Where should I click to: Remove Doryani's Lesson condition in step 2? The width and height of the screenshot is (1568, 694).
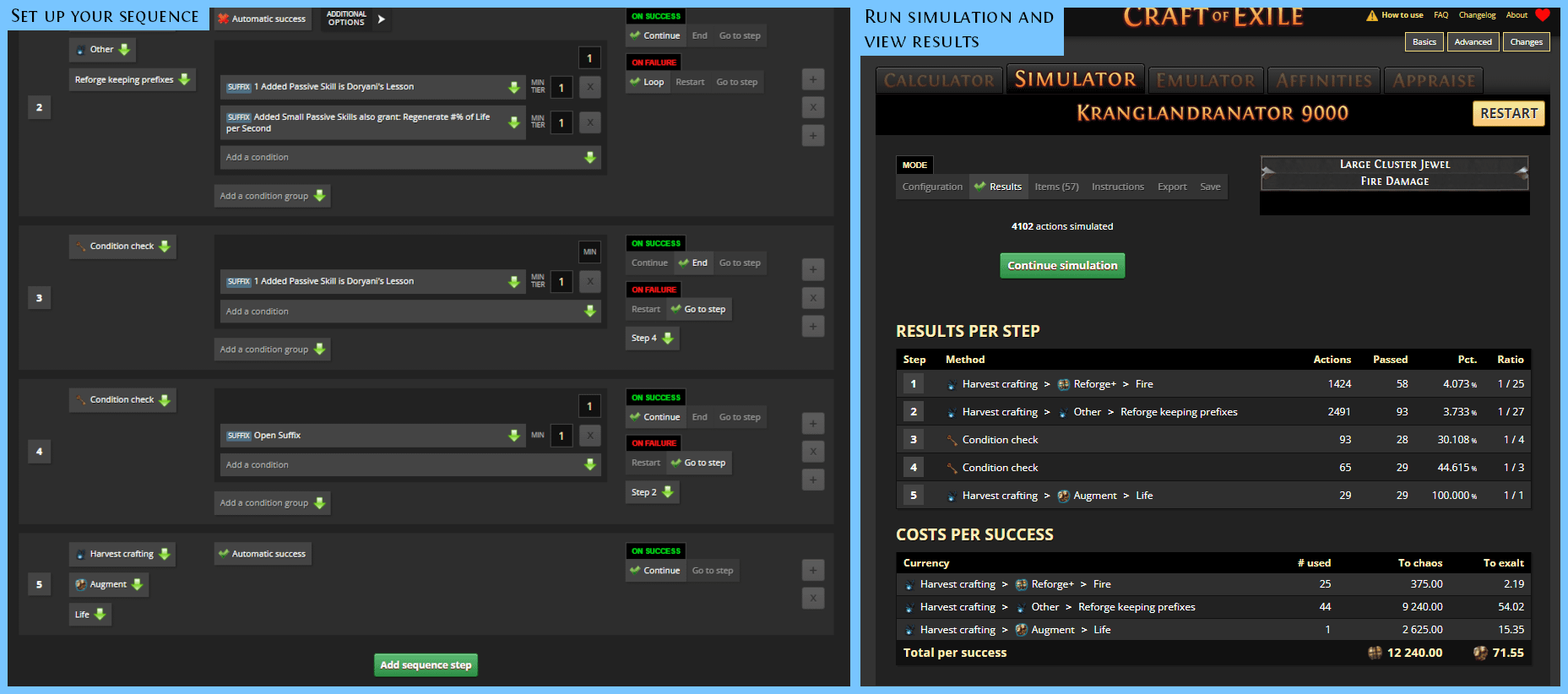[x=590, y=87]
